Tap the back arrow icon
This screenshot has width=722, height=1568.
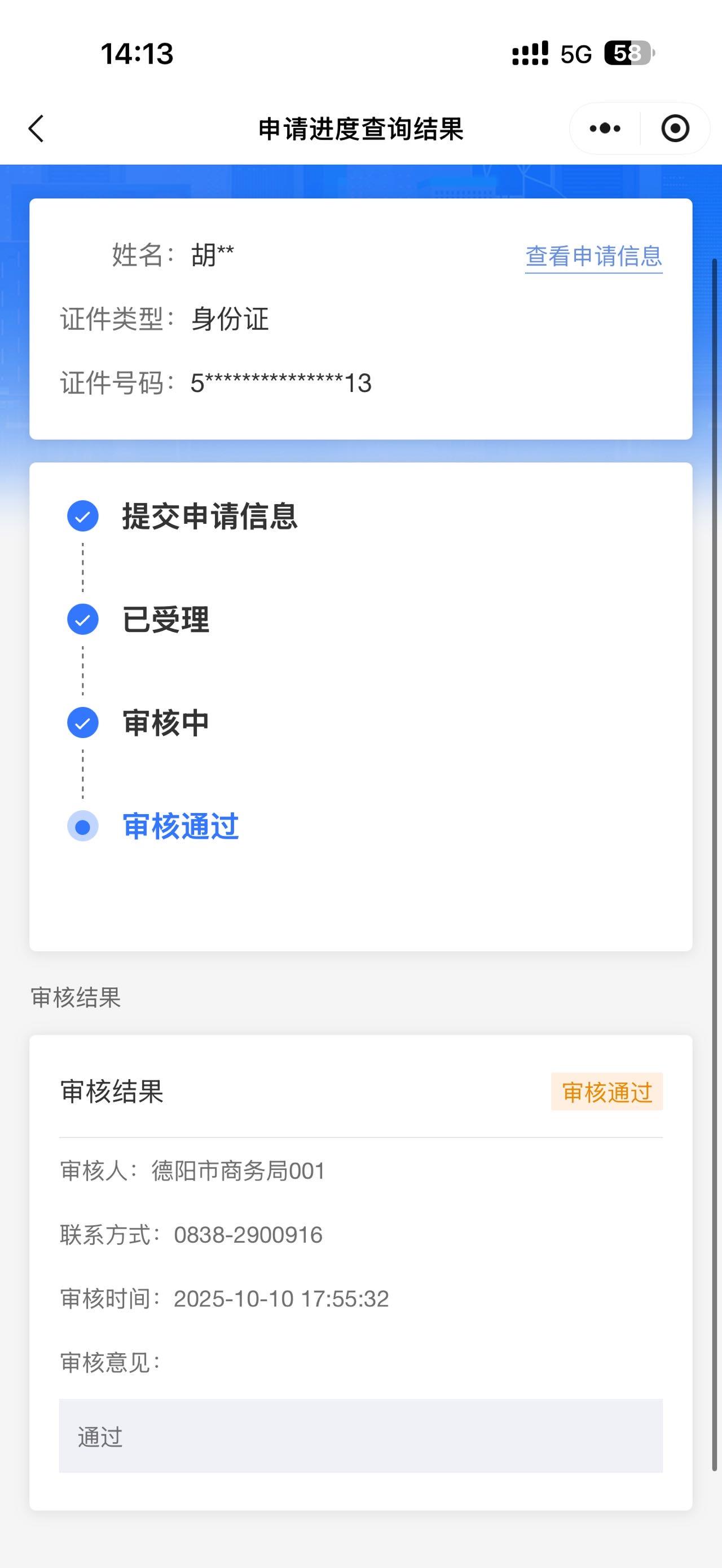click(37, 129)
